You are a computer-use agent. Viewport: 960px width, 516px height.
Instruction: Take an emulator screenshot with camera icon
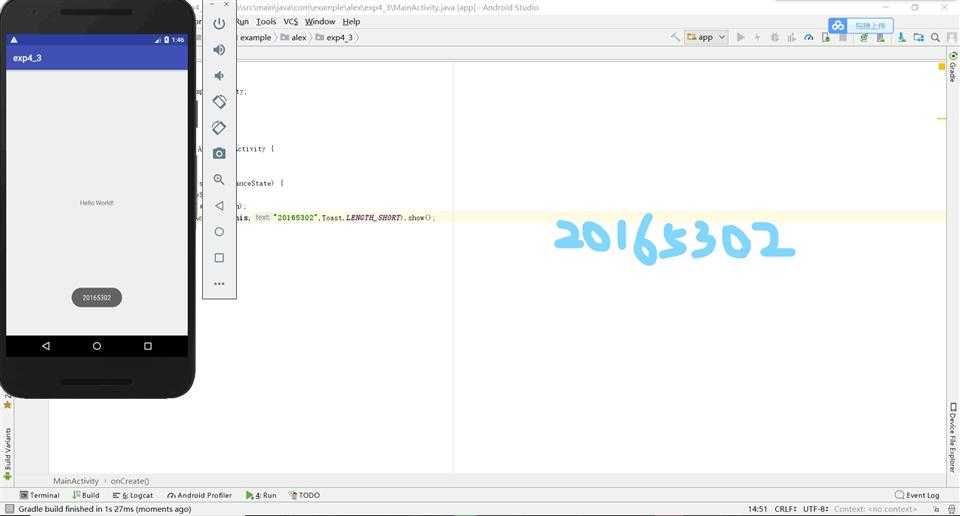(x=219, y=154)
